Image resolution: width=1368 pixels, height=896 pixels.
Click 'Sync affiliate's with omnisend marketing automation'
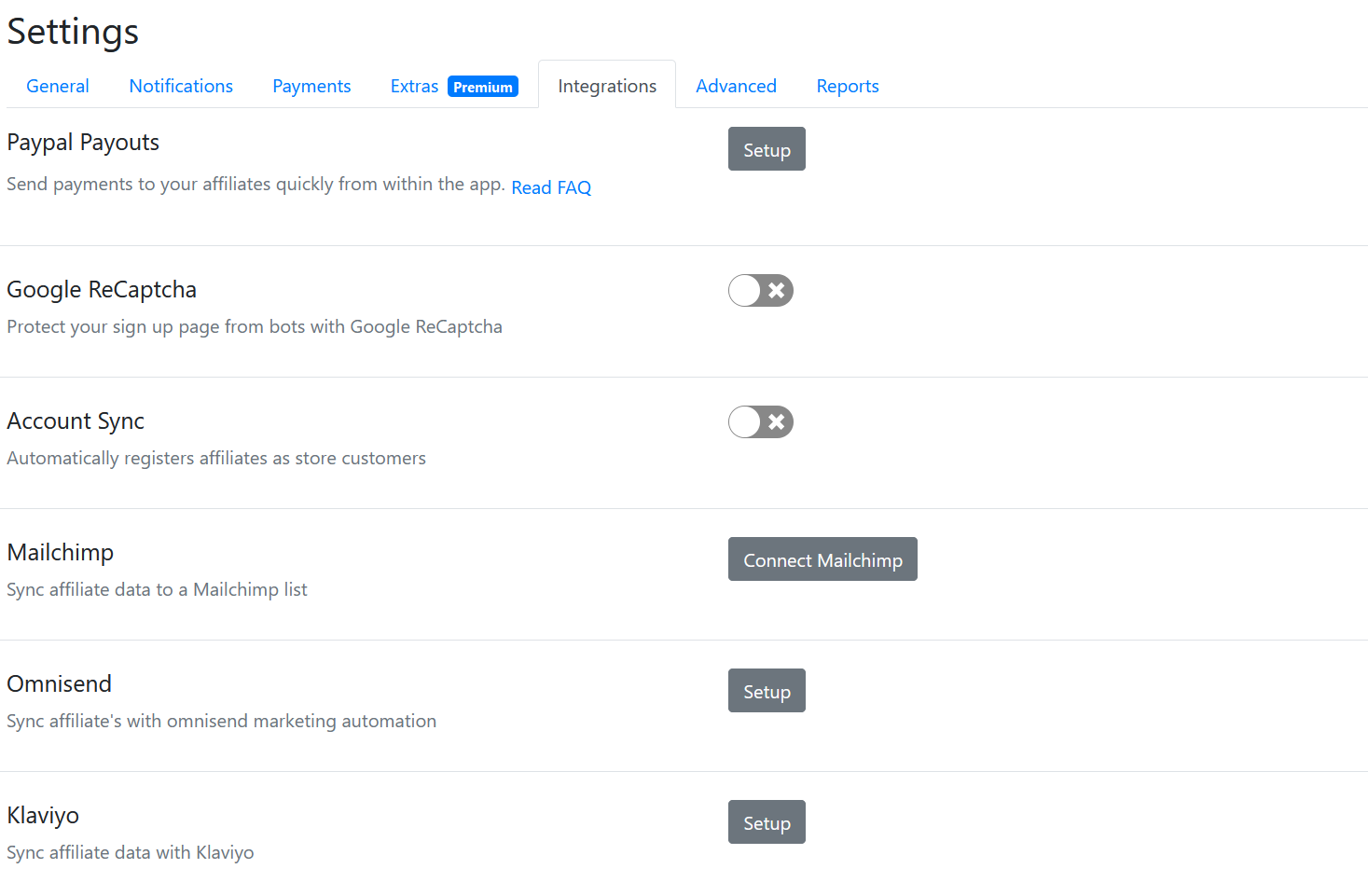222,722
